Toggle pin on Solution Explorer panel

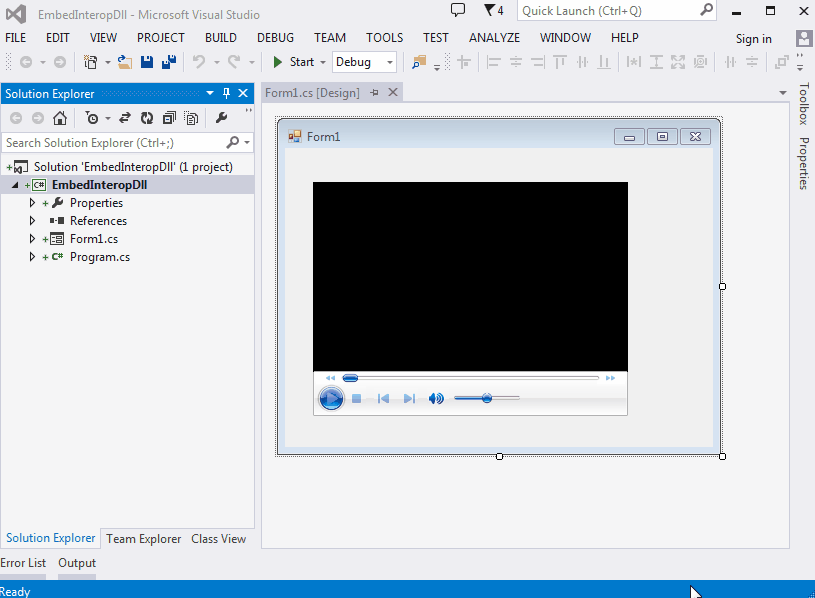pyautogui.click(x=226, y=93)
